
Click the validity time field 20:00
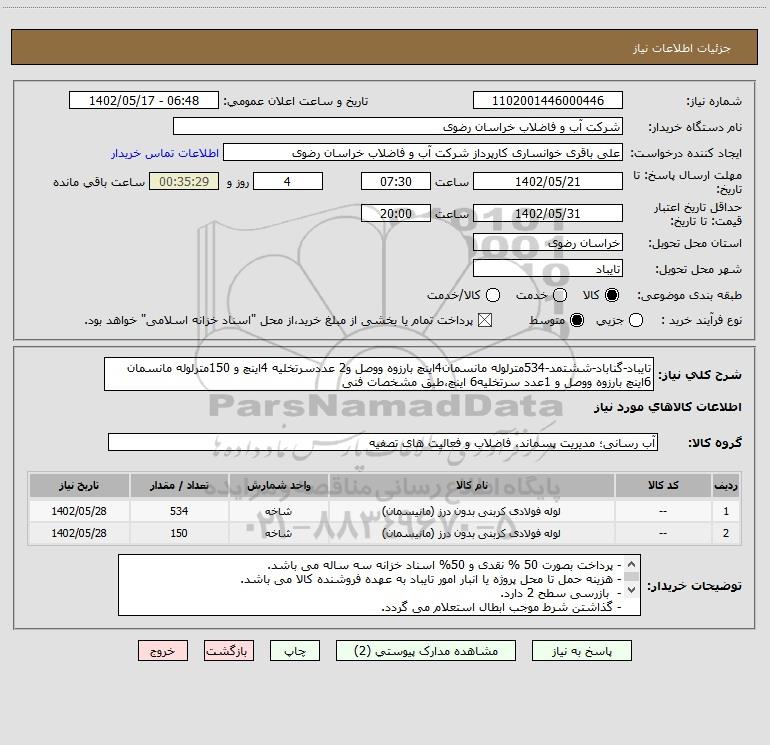point(396,214)
